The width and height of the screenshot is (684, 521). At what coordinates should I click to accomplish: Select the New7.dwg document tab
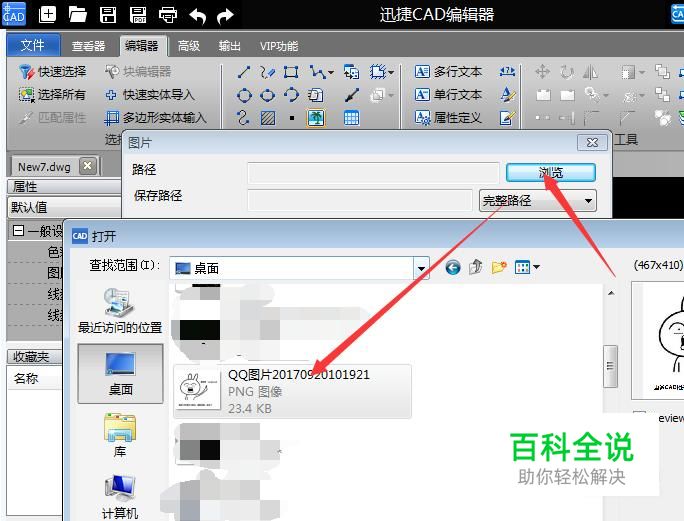click(44, 167)
